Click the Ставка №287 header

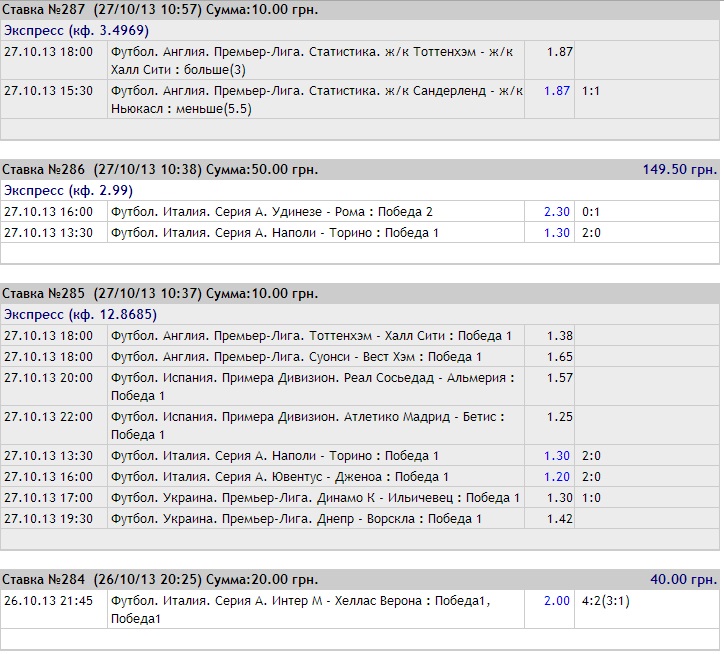[160, 9]
